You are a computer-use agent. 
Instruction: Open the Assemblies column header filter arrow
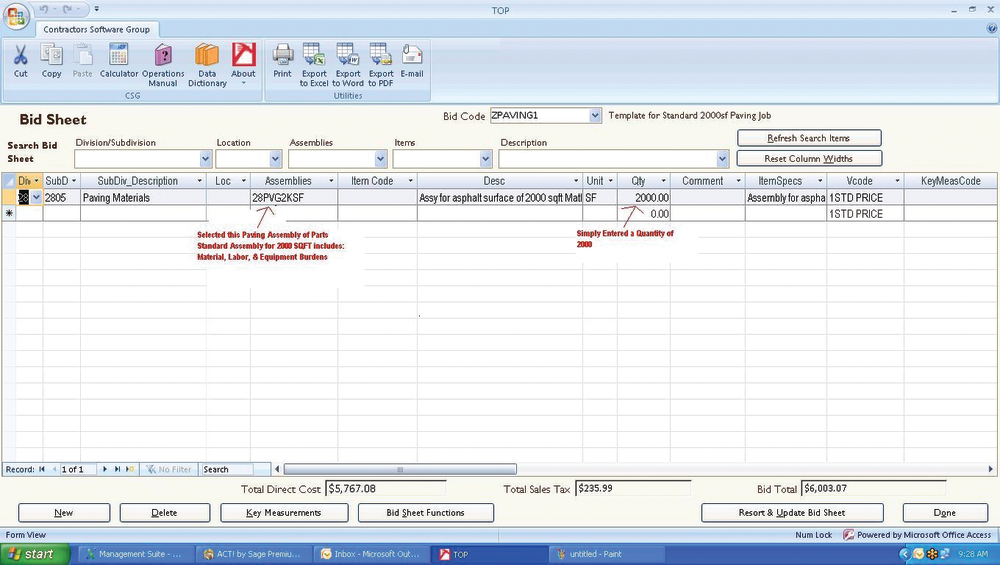pyautogui.click(x=331, y=181)
